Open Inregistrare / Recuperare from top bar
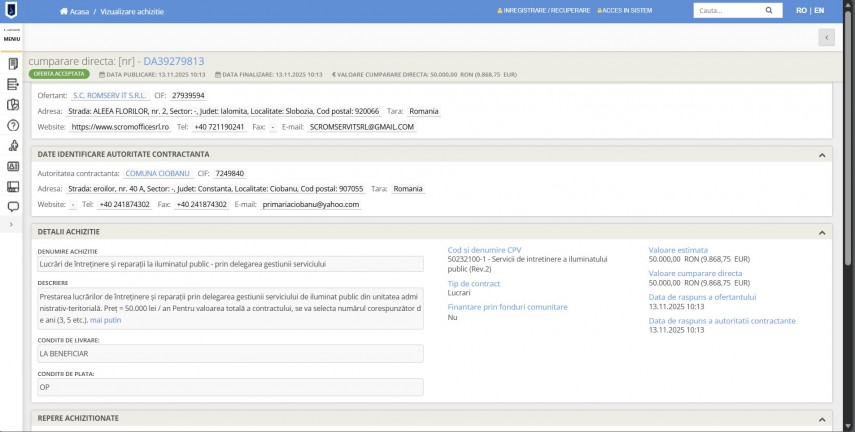855x432 pixels. click(543, 11)
